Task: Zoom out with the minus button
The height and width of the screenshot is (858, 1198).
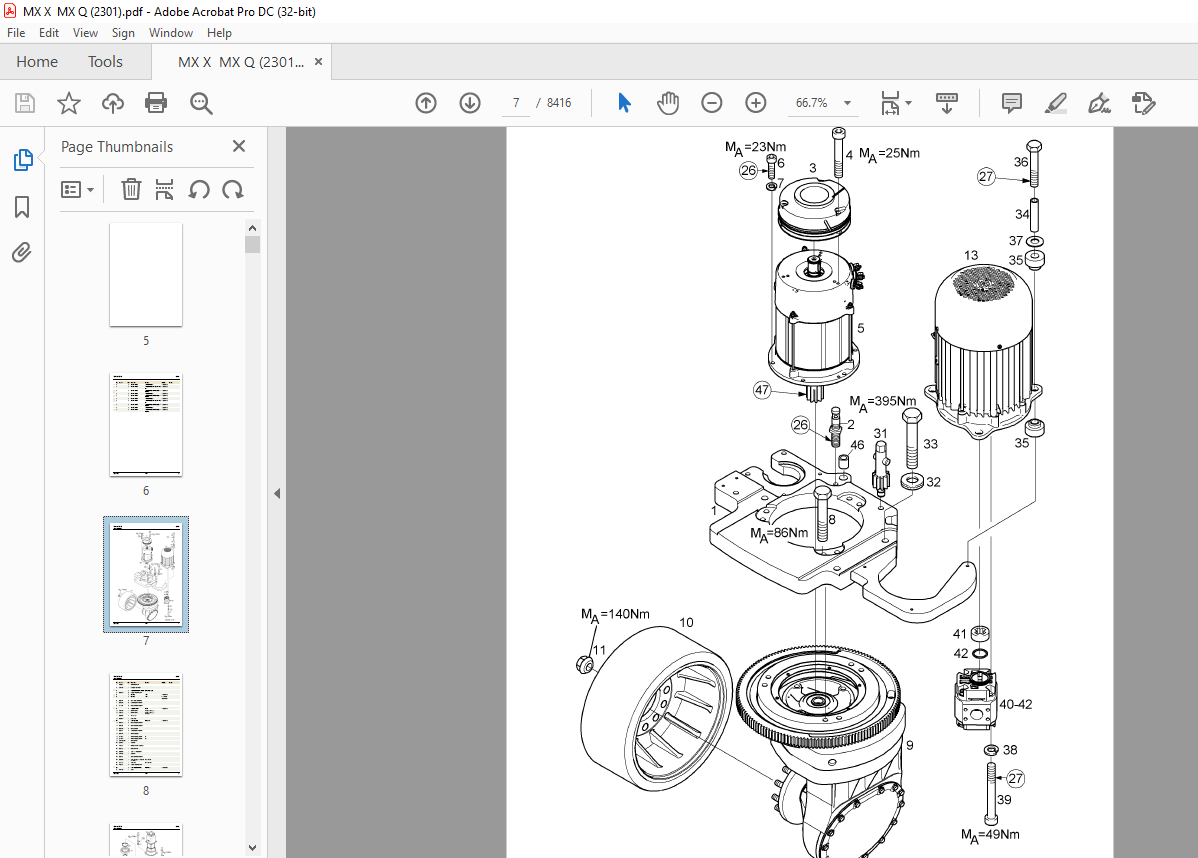Action: [x=711, y=103]
